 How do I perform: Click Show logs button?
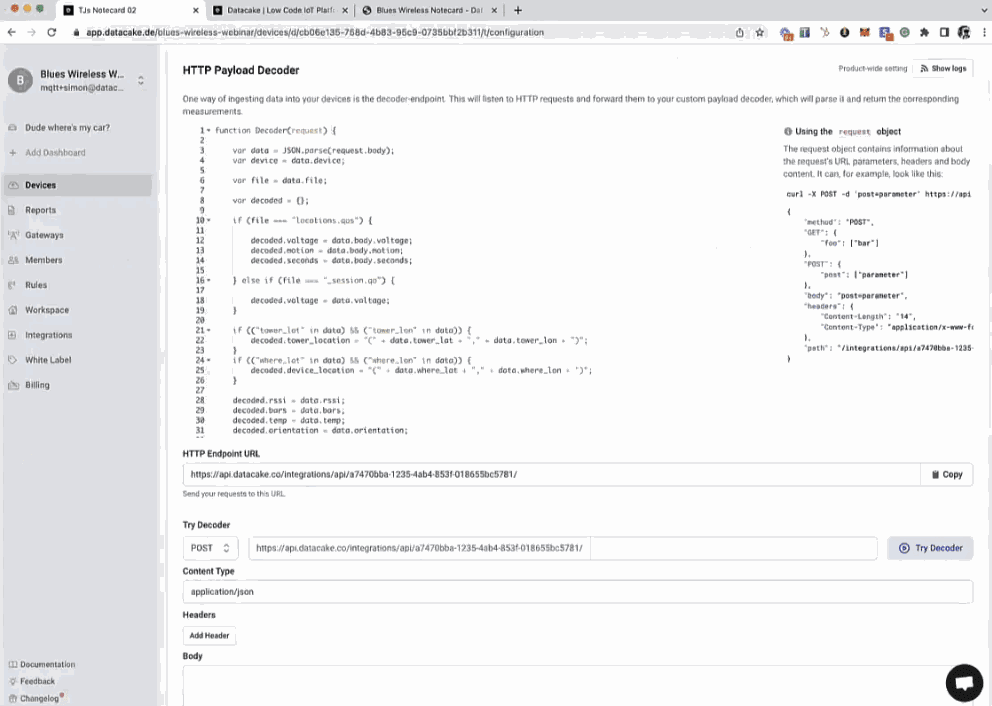(x=943, y=68)
